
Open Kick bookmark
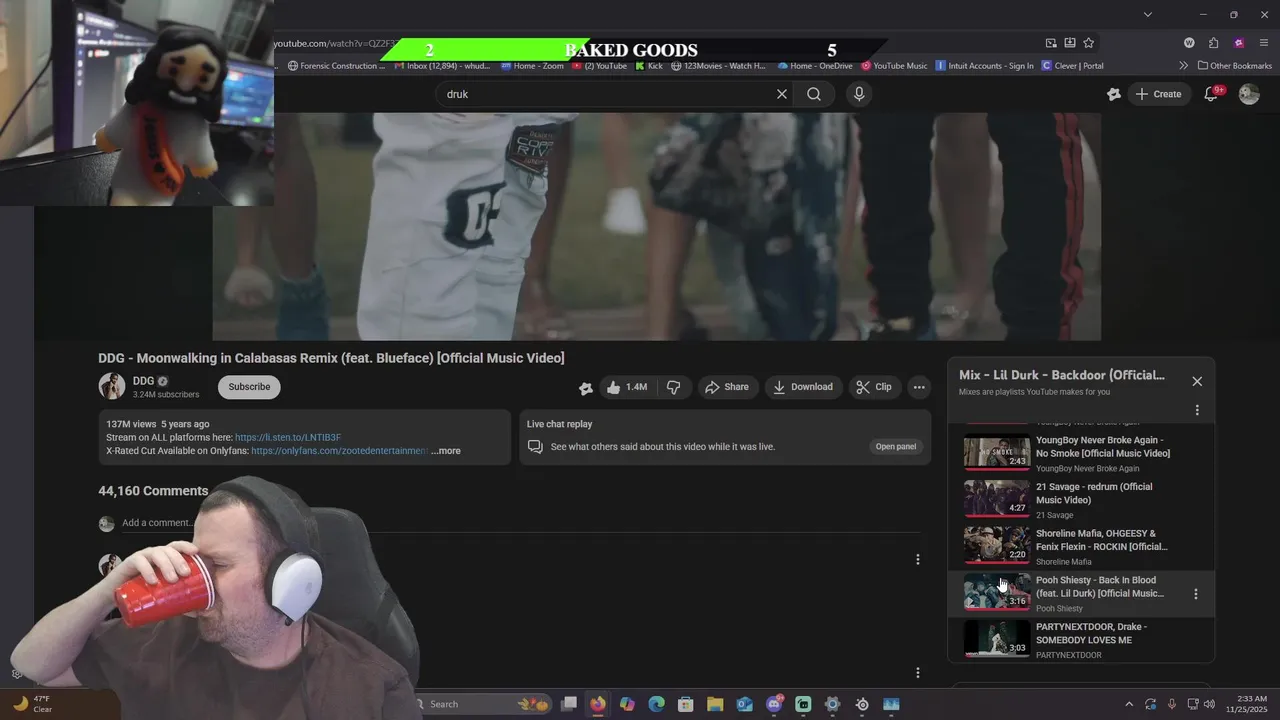pyautogui.click(x=649, y=66)
